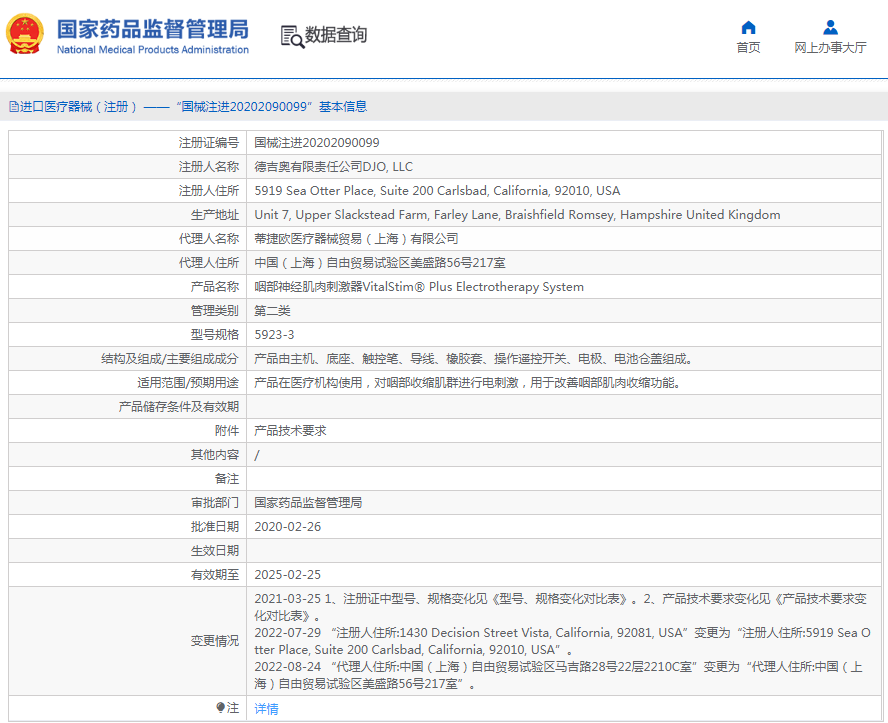Click the product name VitalStim Plus cell
Viewport: 888px width, 723px height.
[x=419, y=287]
